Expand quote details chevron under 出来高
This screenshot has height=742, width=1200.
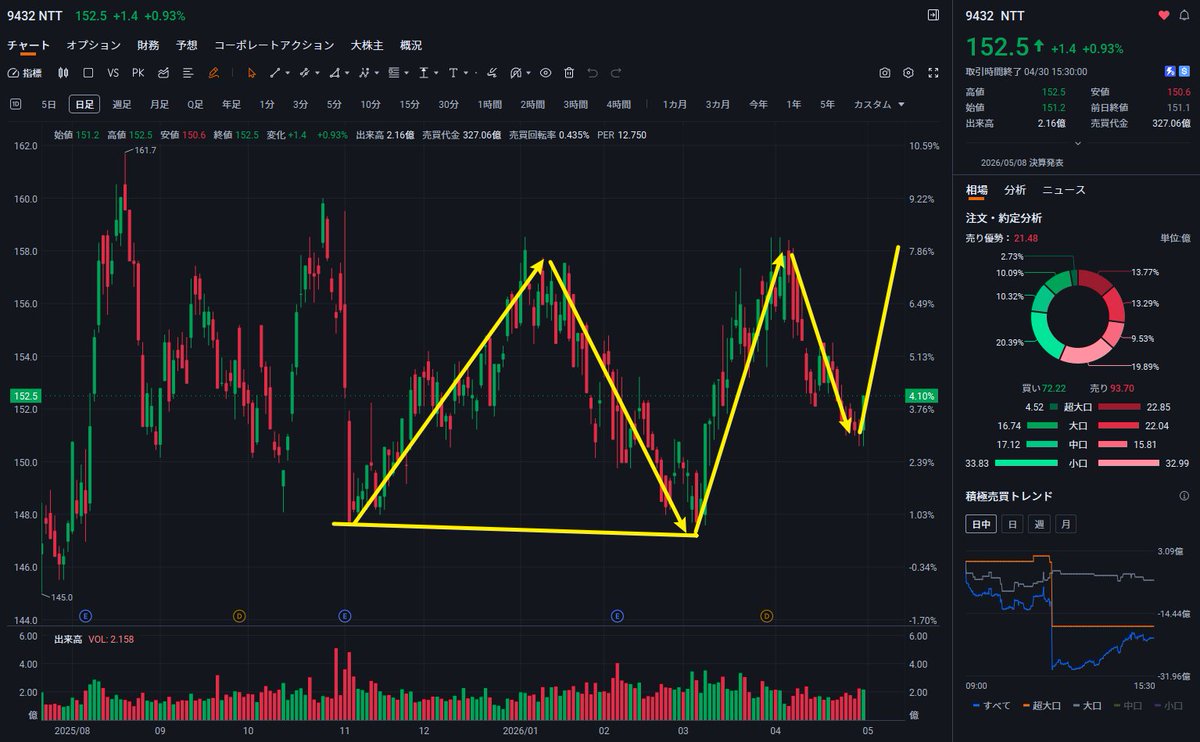click(1077, 142)
